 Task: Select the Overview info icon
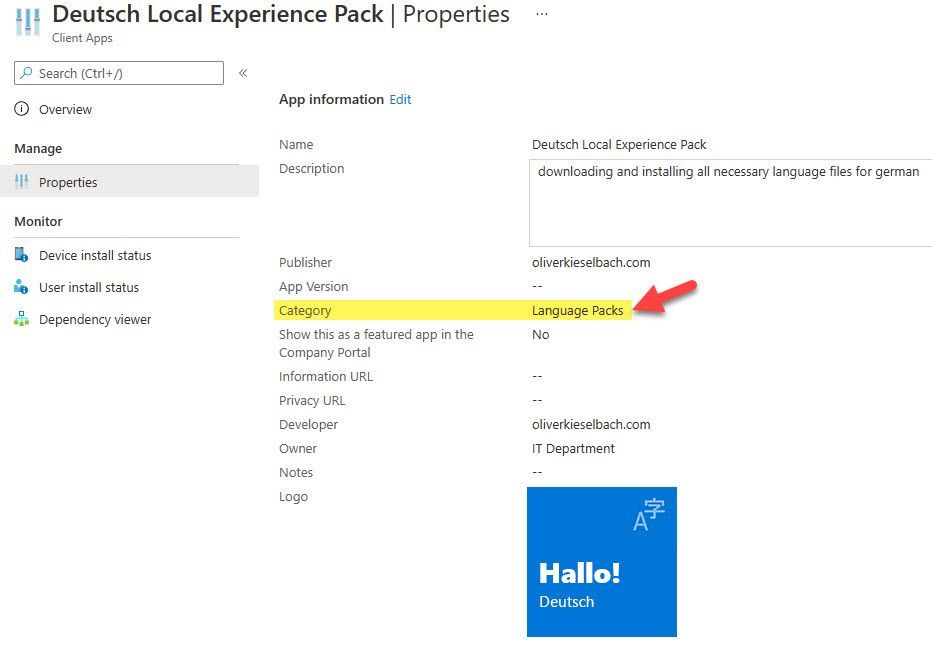(20, 109)
